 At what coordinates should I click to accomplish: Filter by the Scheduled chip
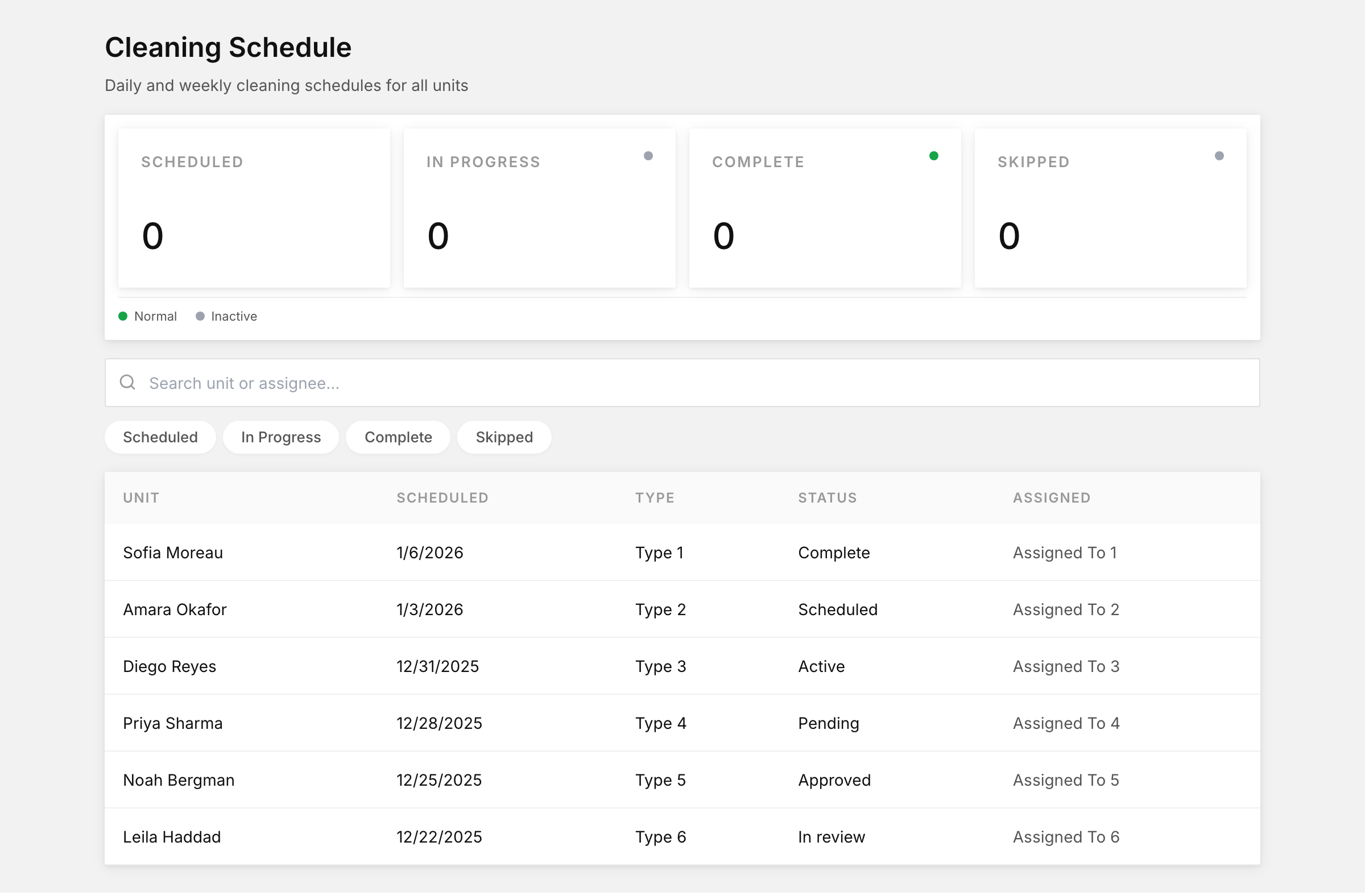point(160,438)
